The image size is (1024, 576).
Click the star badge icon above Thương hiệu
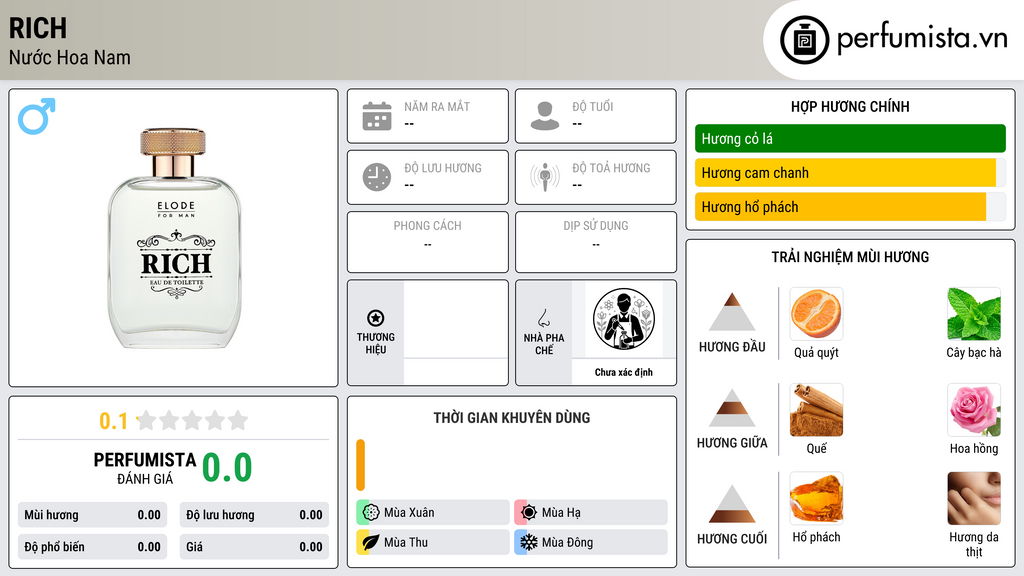(376, 318)
